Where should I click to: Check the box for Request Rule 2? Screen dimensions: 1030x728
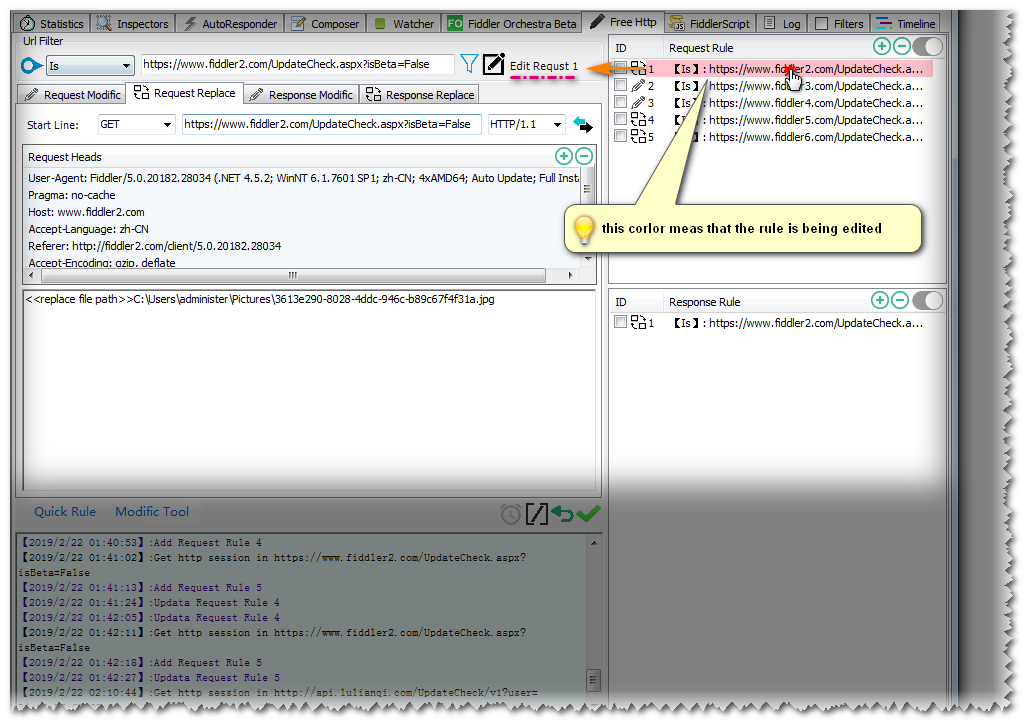[x=620, y=85]
